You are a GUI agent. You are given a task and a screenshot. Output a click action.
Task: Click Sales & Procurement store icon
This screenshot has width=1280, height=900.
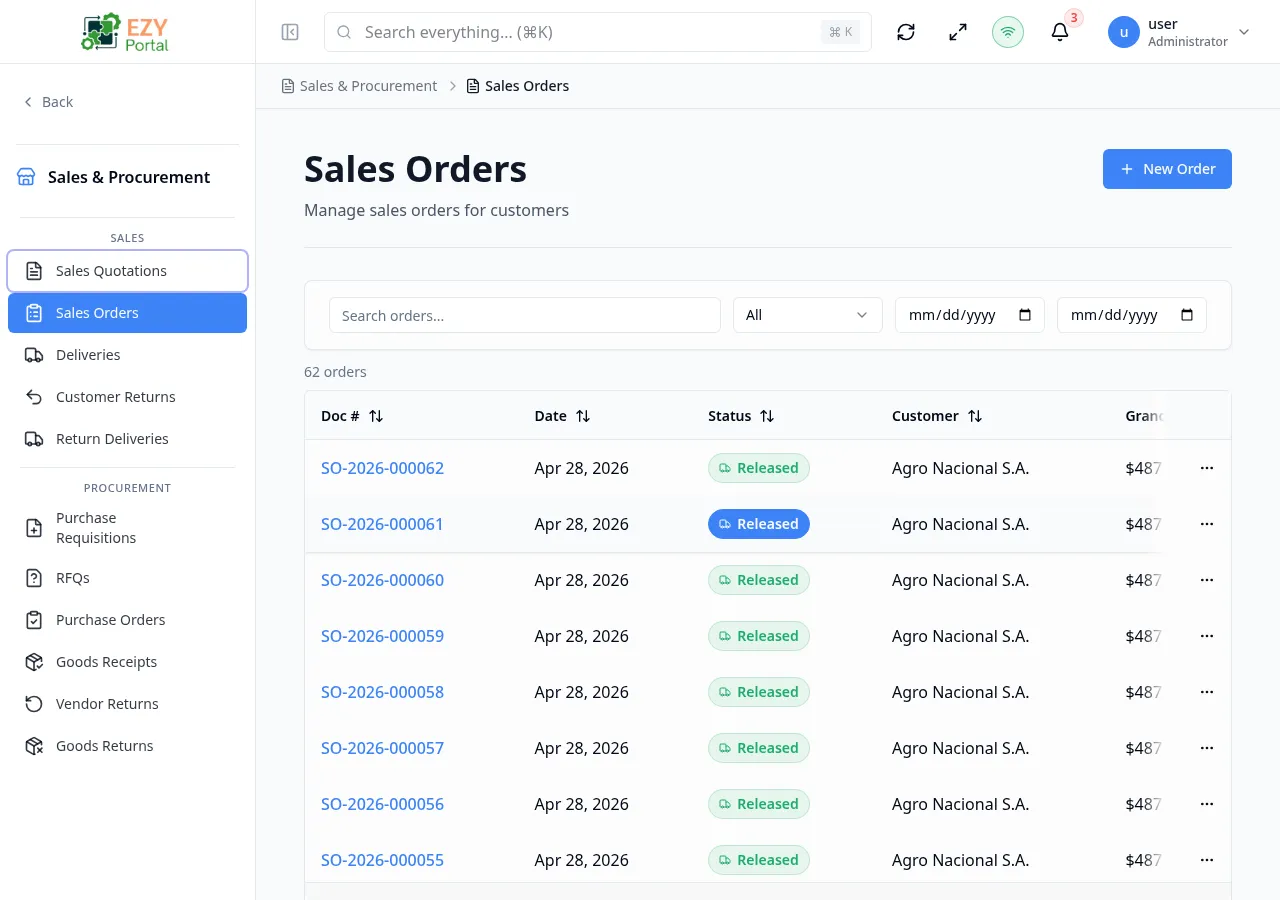click(x=26, y=177)
